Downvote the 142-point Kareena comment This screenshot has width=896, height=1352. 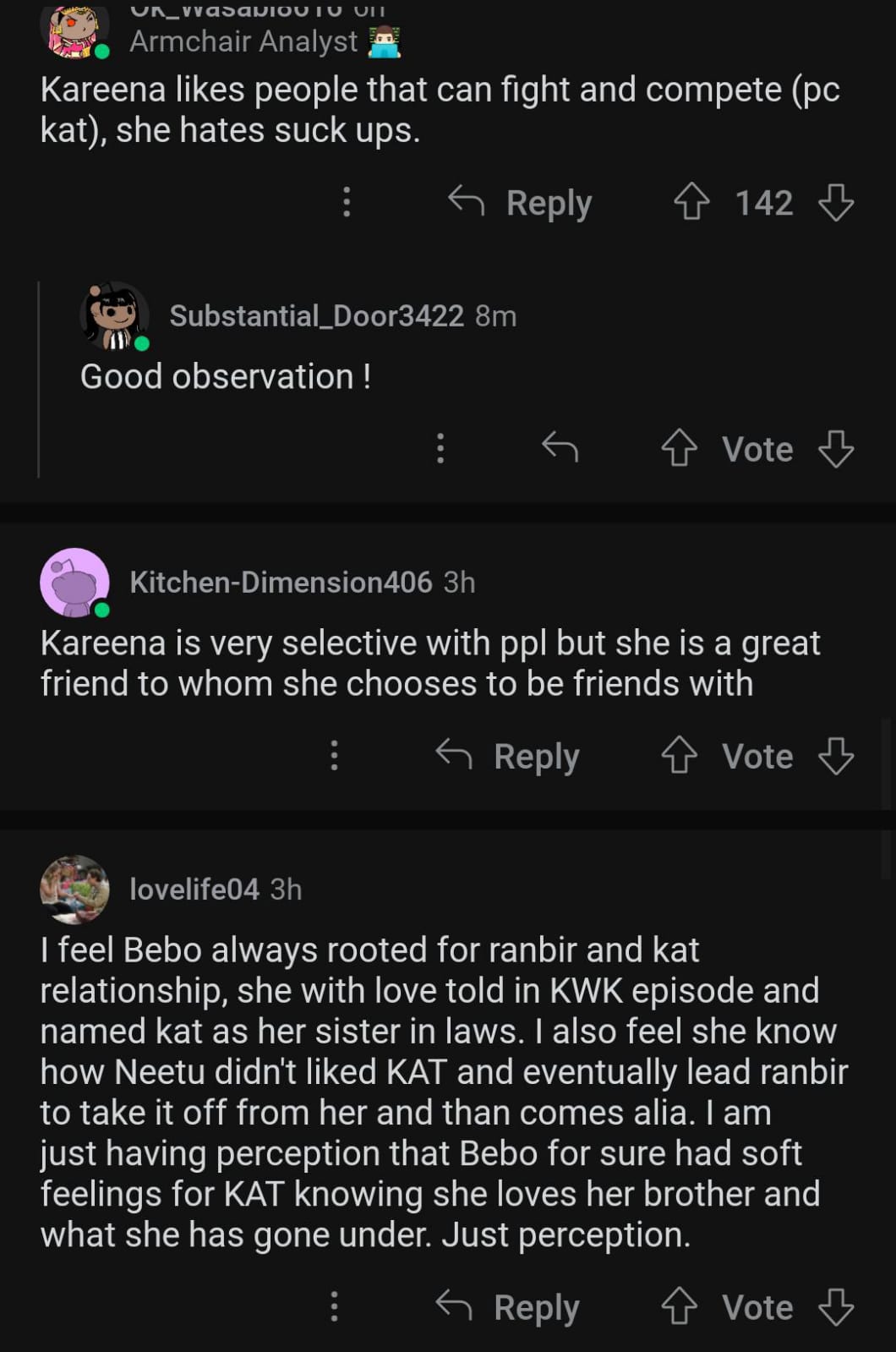pyautogui.click(x=836, y=202)
